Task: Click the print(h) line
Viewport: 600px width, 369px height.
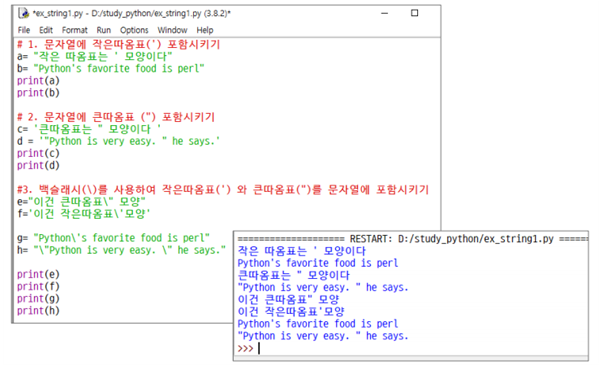Action: [x=38, y=311]
